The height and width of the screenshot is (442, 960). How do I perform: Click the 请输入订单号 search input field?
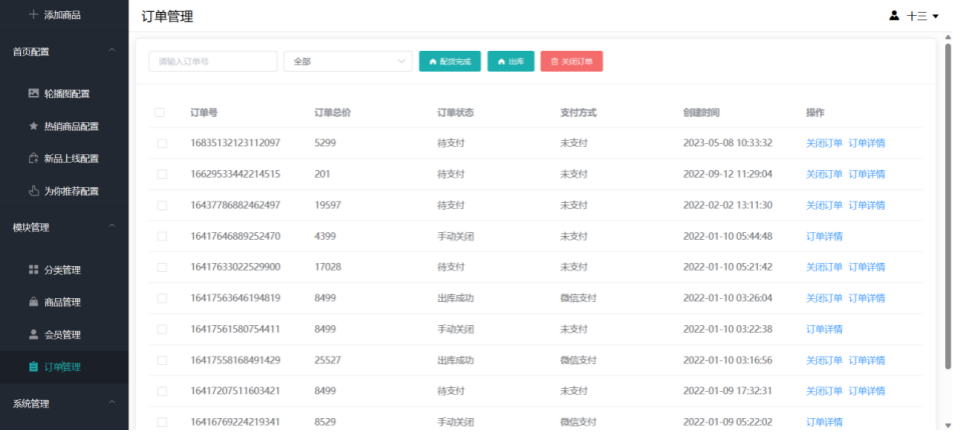pyautogui.click(x=212, y=62)
